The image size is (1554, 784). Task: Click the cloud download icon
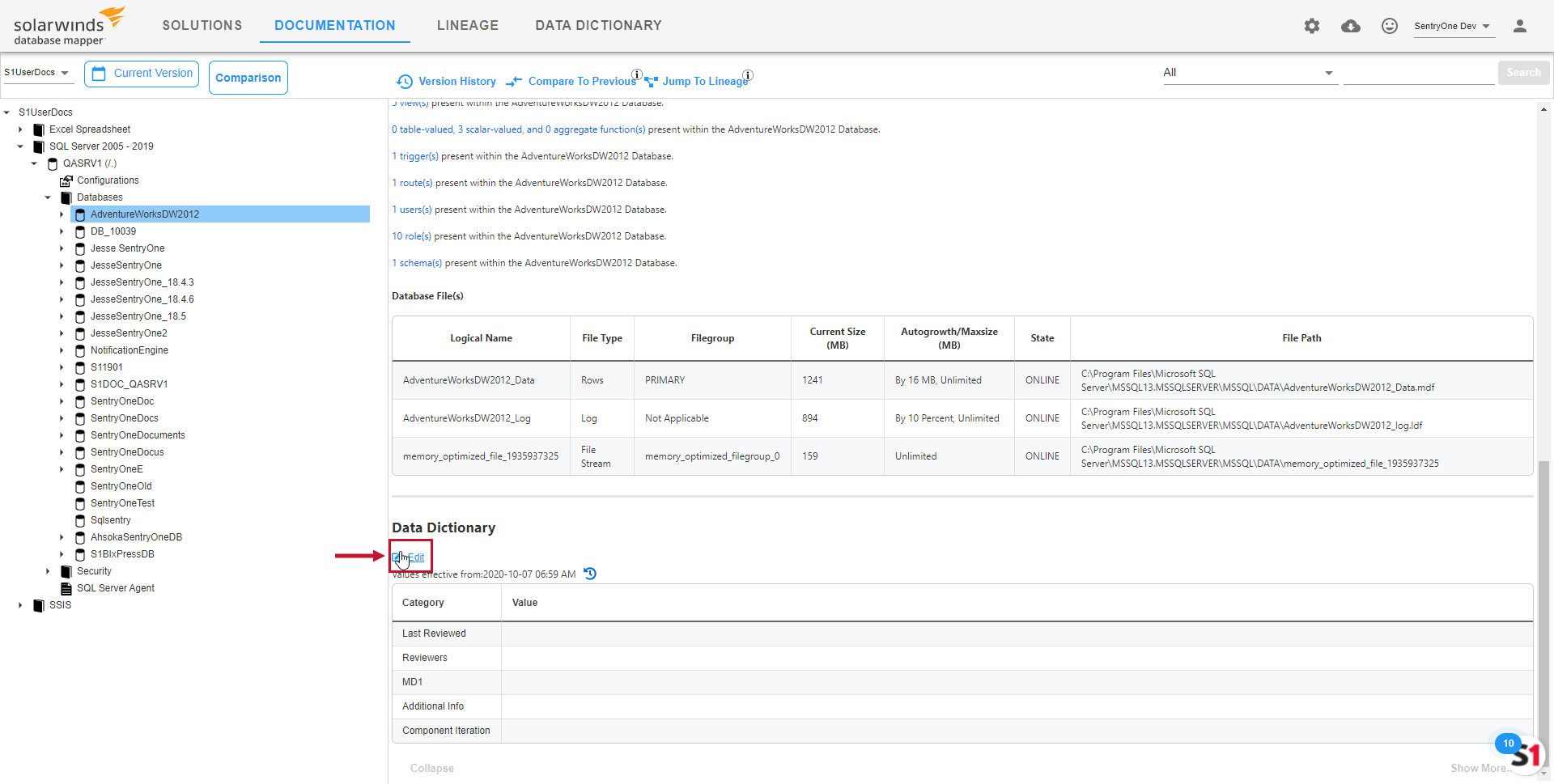(x=1351, y=26)
